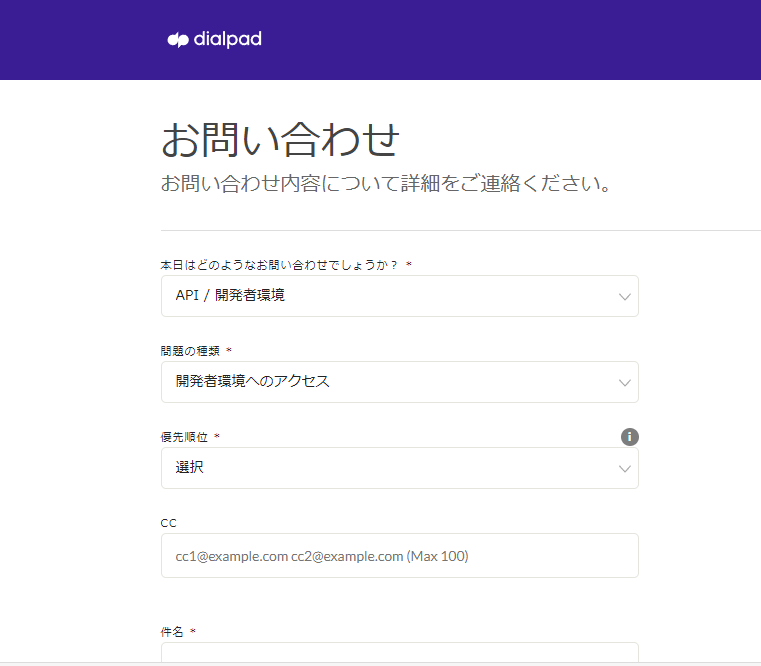Click the CC field label
The width and height of the screenshot is (761, 666).
169,523
